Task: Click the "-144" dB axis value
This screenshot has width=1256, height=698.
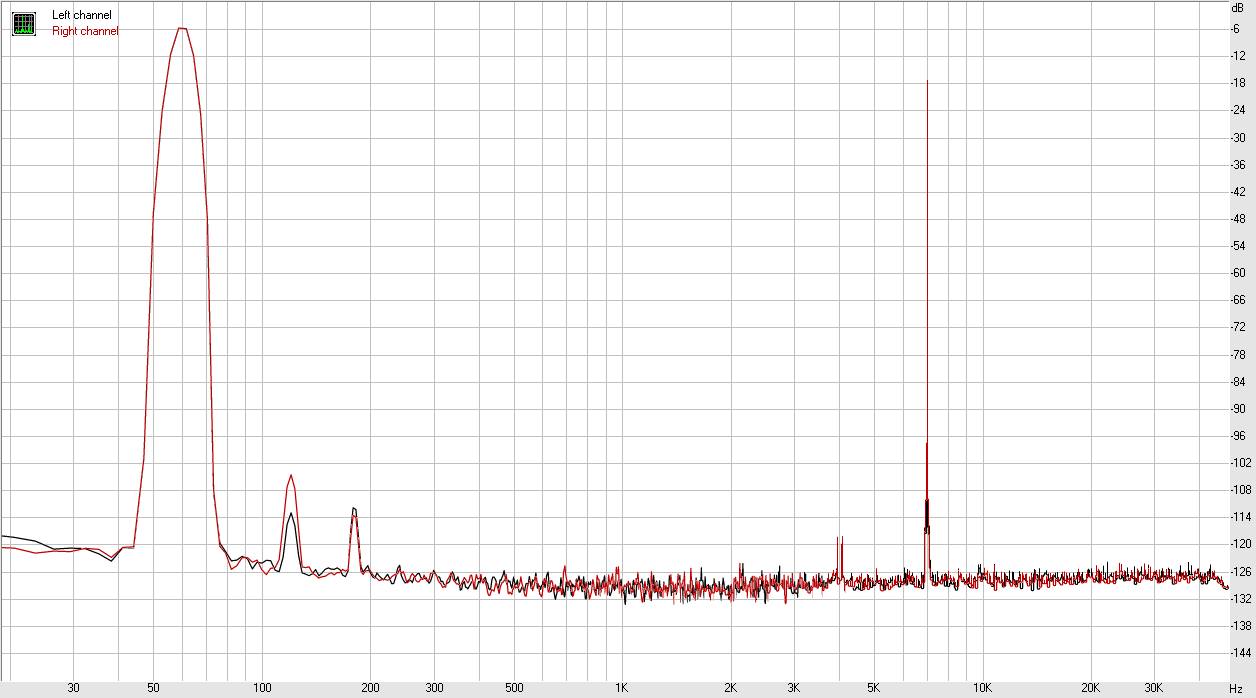Action: click(x=1241, y=653)
